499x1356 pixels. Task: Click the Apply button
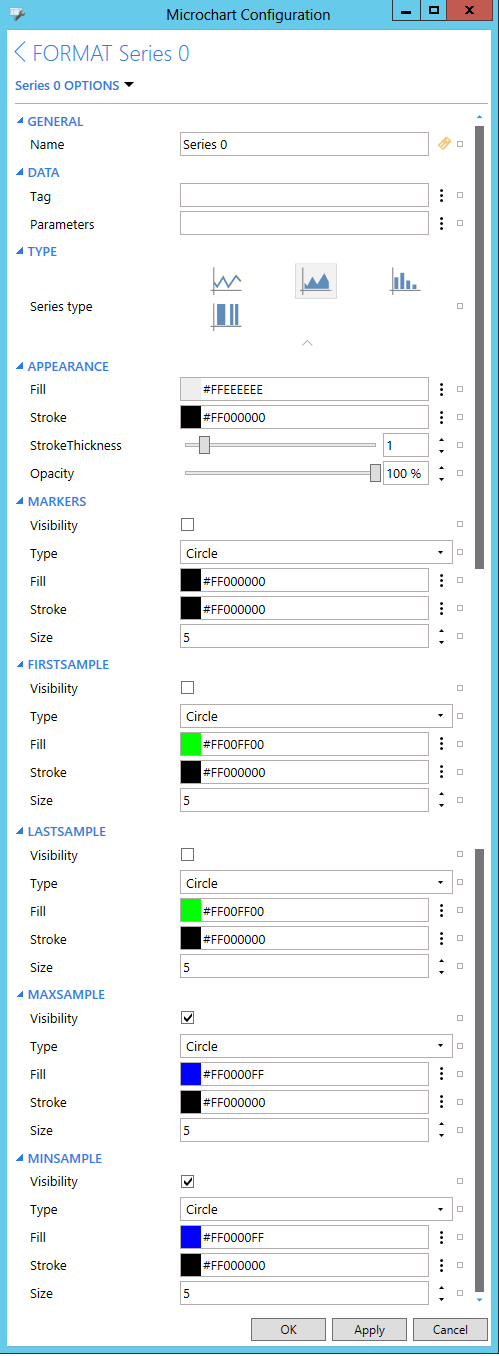click(370, 1329)
